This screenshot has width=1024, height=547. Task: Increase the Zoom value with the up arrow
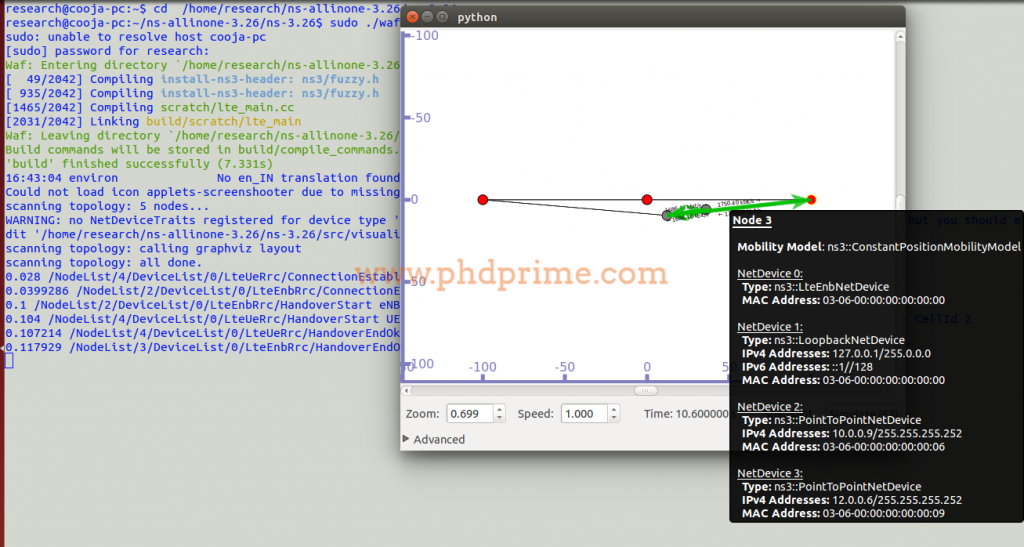pos(500,409)
